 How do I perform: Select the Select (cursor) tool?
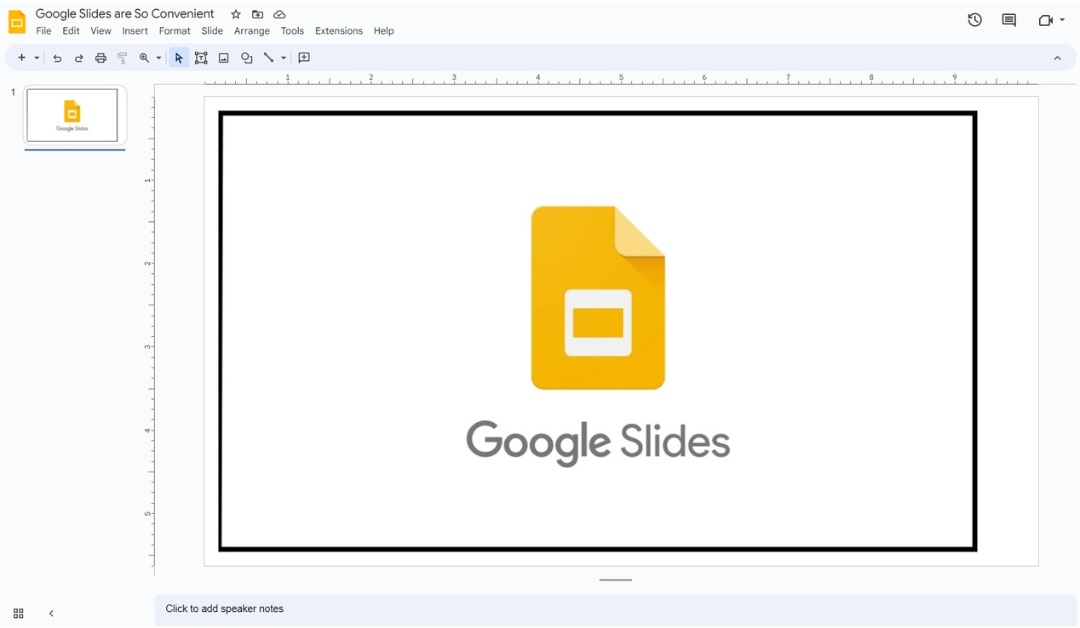point(178,57)
